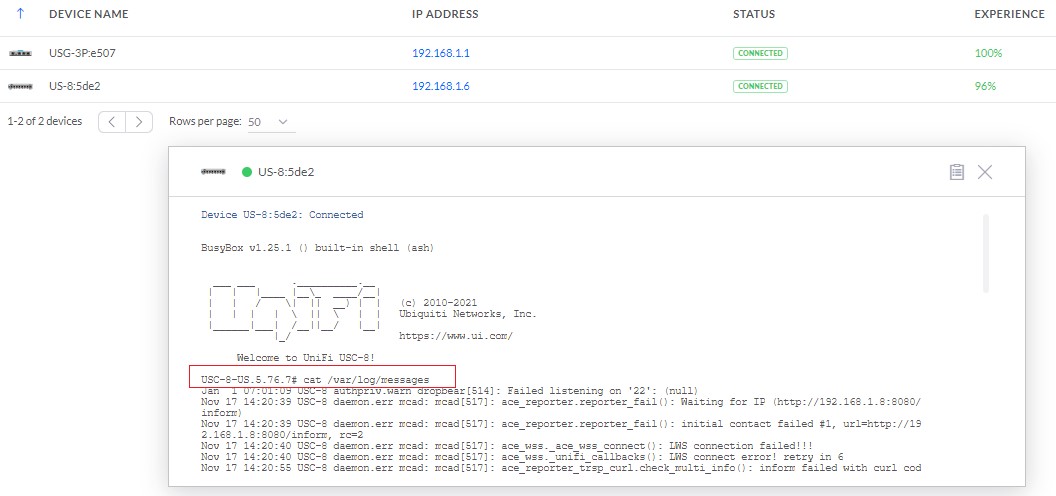The height and width of the screenshot is (496, 1056).
Task: Open device US-8:5de2 row in table
Action: coord(528,86)
